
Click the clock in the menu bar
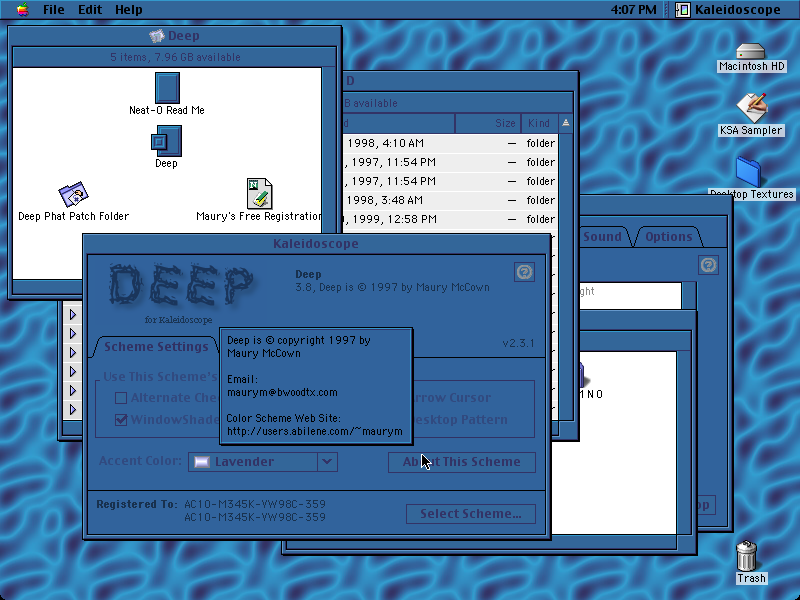click(633, 9)
